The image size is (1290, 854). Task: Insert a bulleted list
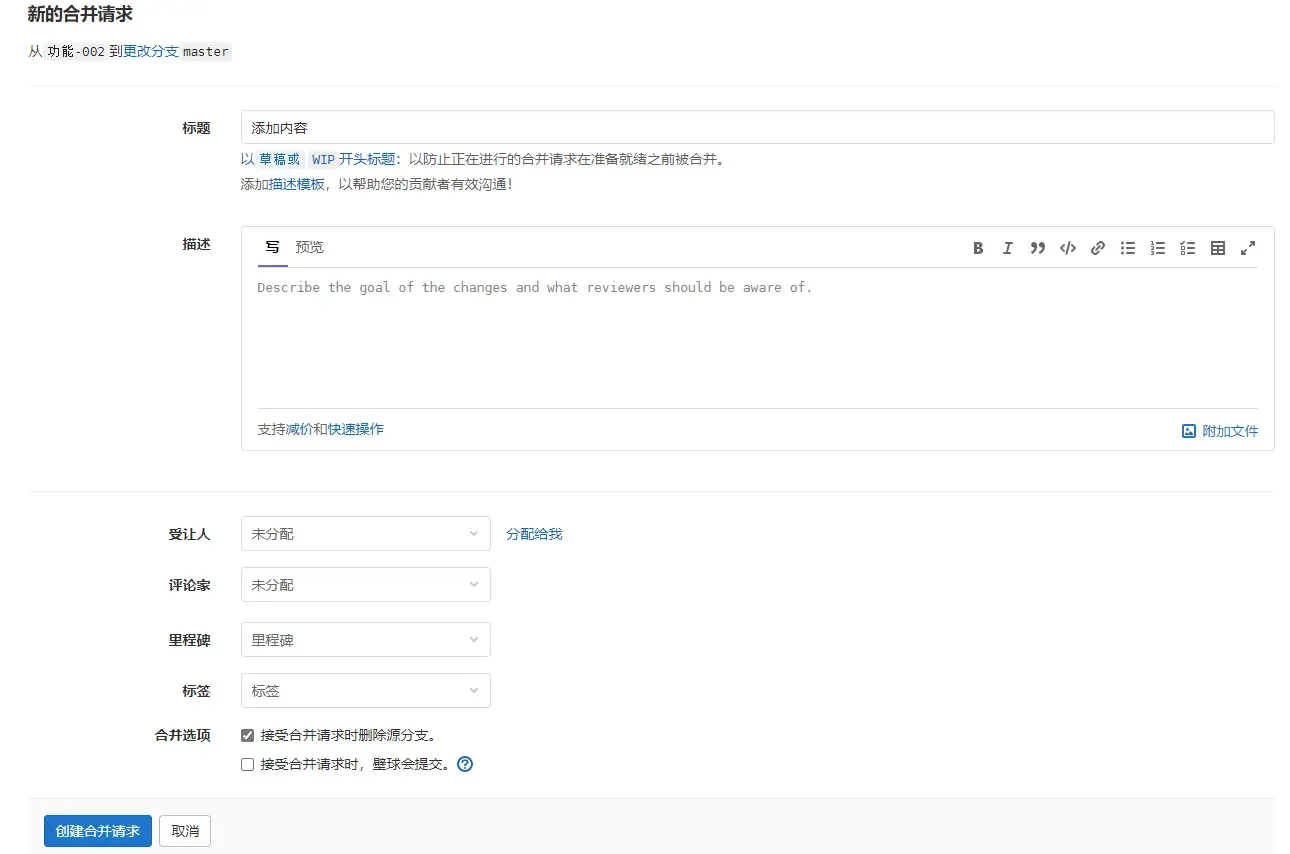[1128, 248]
